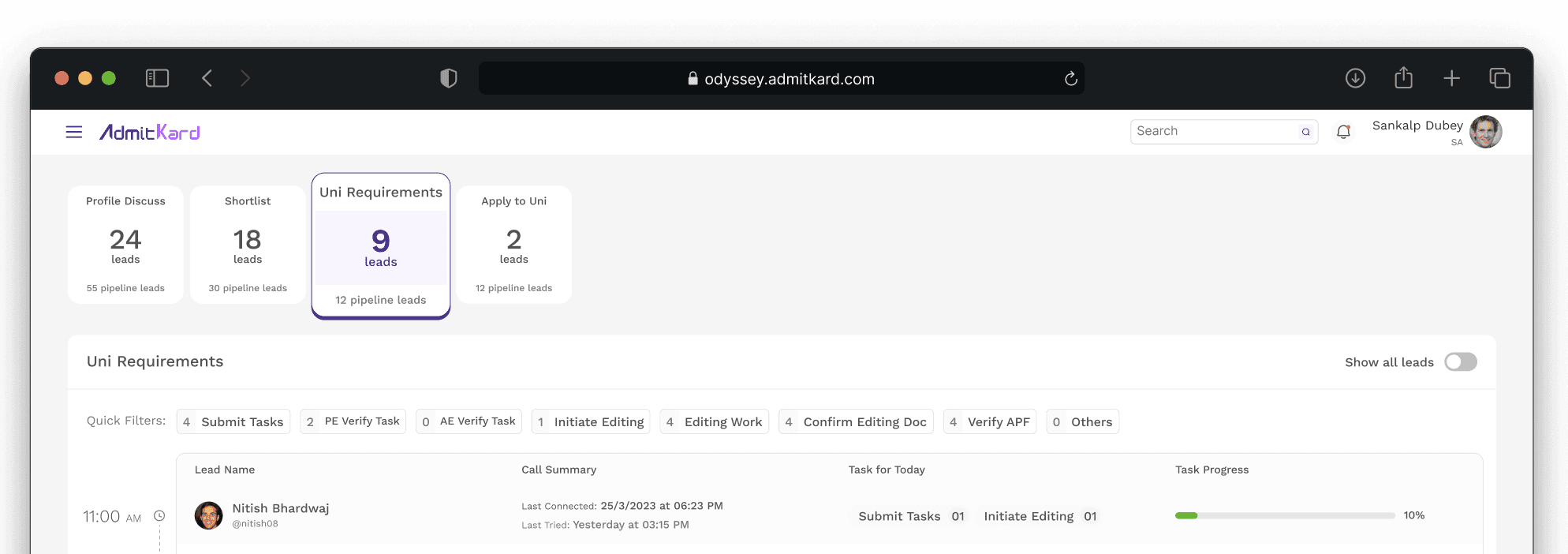
Task: Click the search magnifier icon
Action: 1306,132
